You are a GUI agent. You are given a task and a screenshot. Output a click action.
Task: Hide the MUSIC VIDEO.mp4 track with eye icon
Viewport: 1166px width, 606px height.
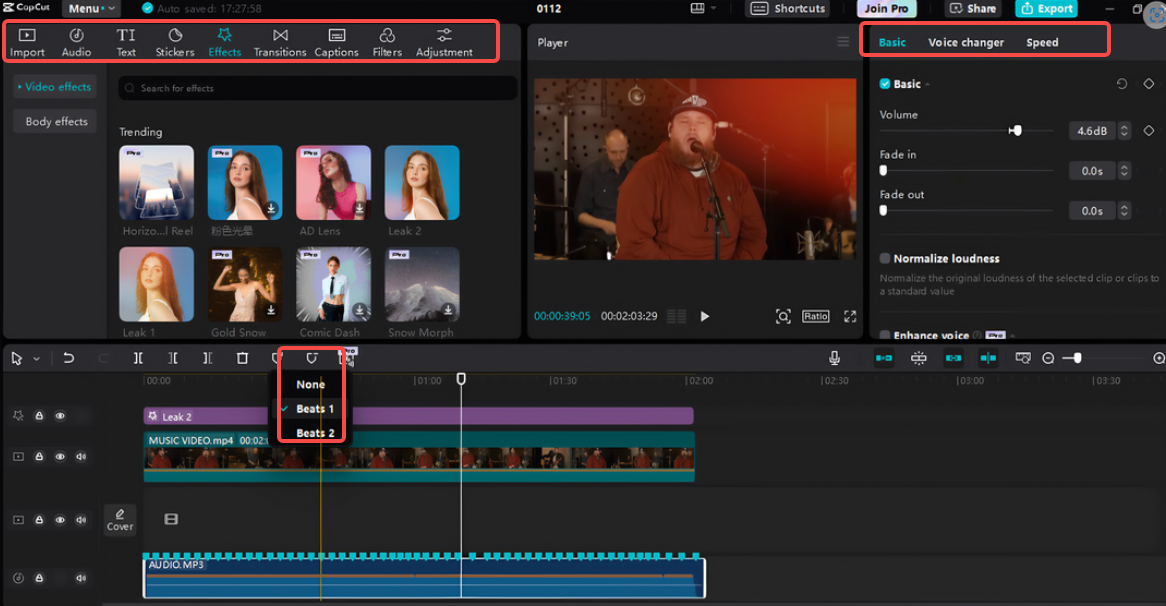click(60, 457)
